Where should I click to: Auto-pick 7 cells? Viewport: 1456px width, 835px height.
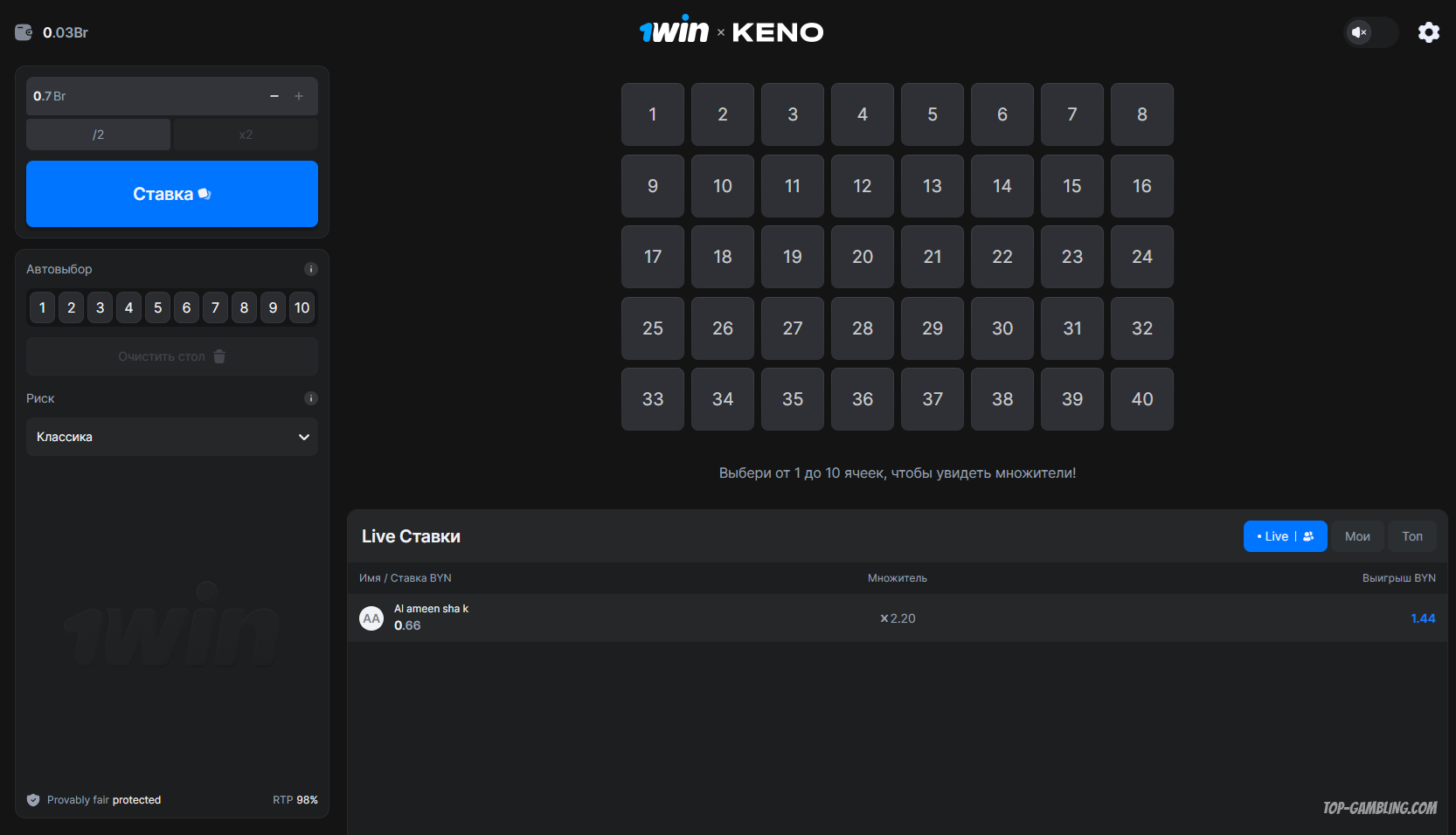pyautogui.click(x=215, y=307)
